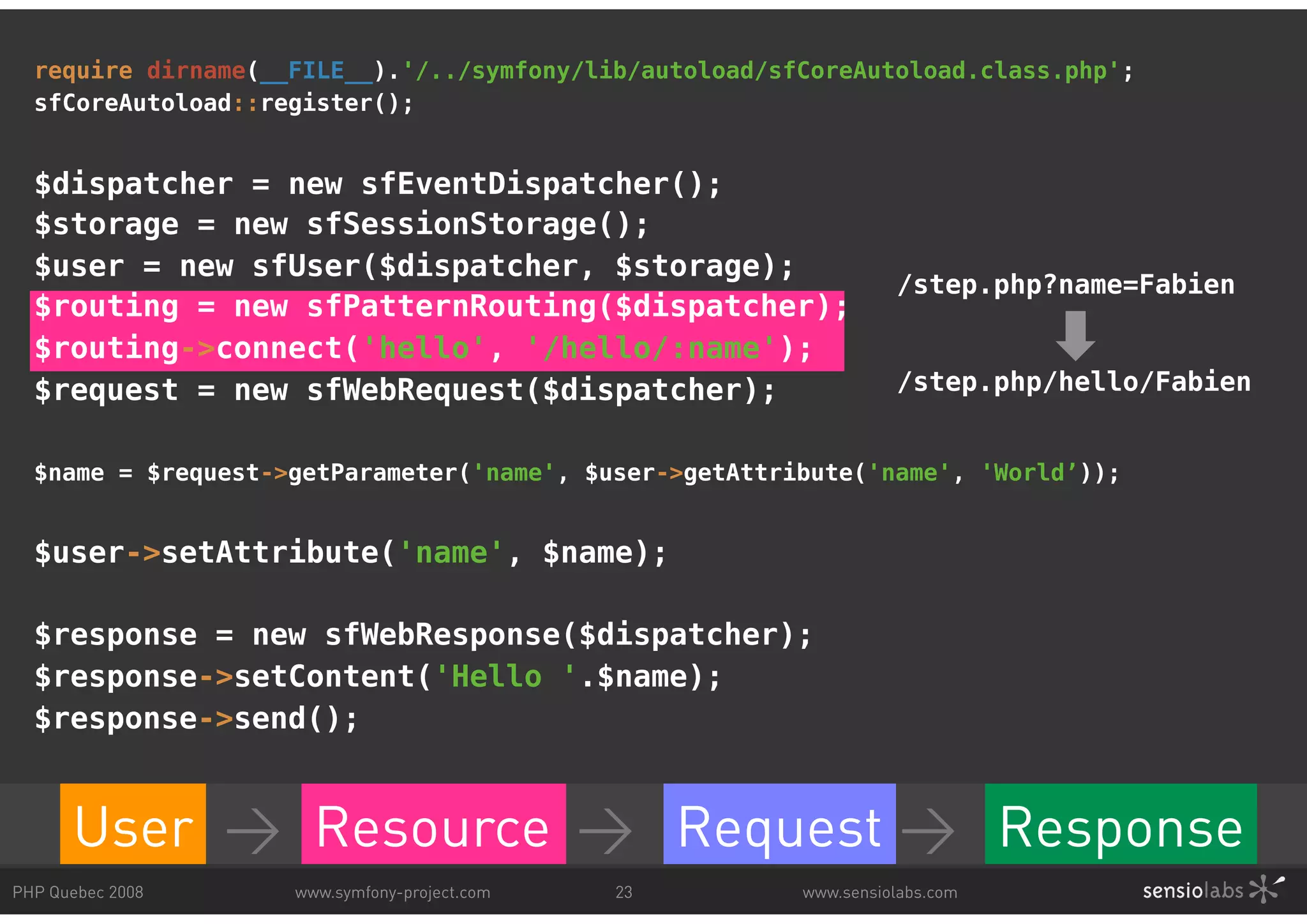
Task: Open the www.symfony-project.com link
Action: [x=392, y=892]
